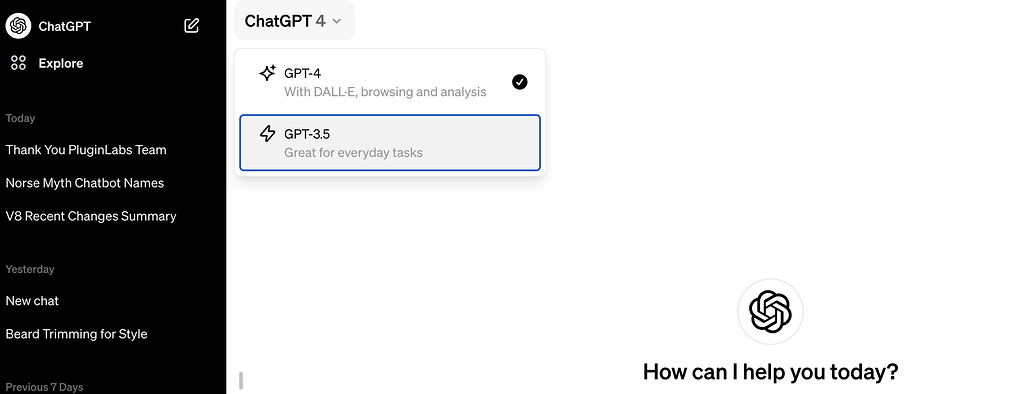This screenshot has height=394, width=1024.
Task: Open Thank You PluginLabs Team chat
Action: tap(86, 150)
